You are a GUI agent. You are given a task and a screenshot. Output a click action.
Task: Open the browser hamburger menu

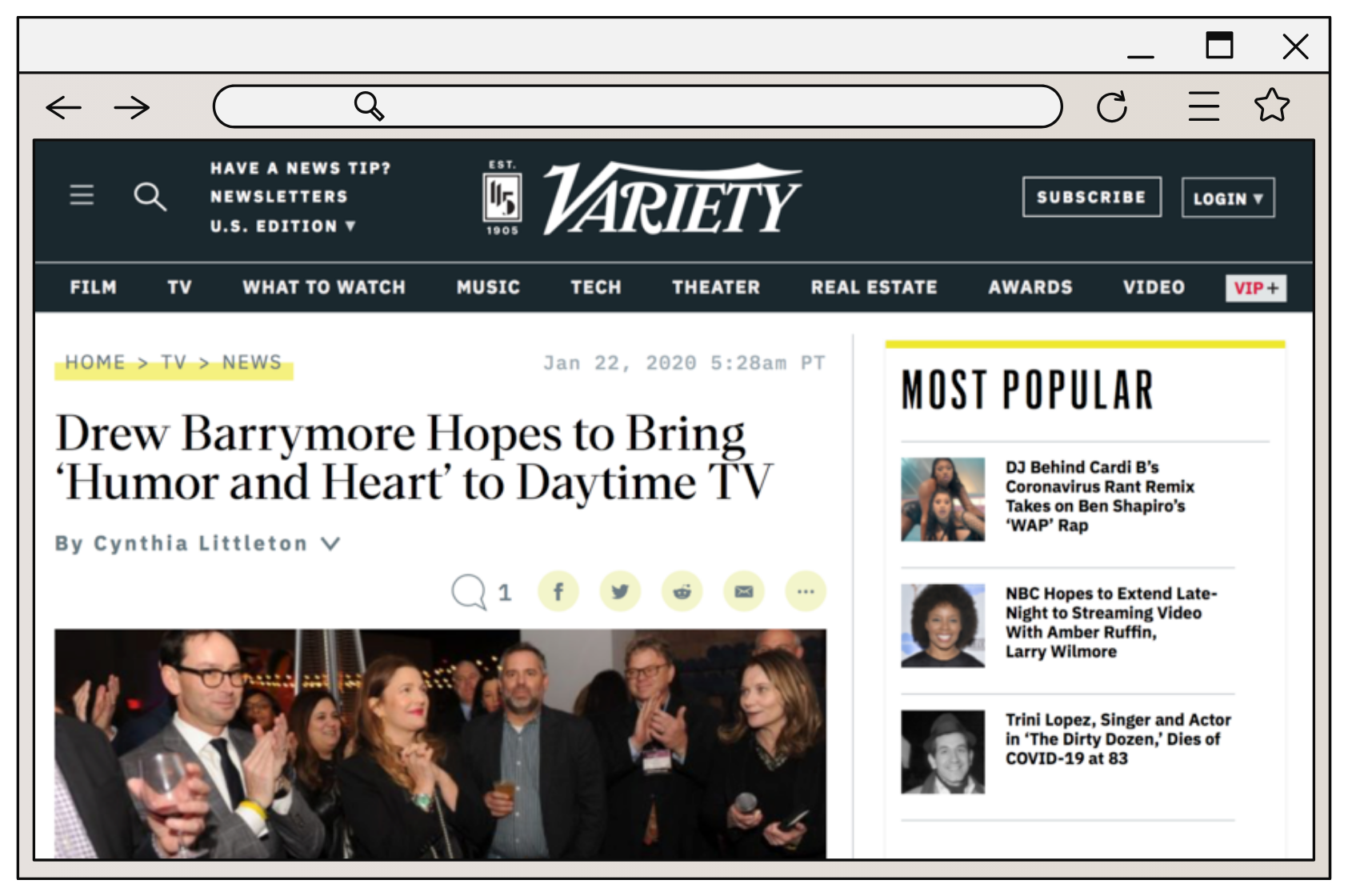point(1204,106)
